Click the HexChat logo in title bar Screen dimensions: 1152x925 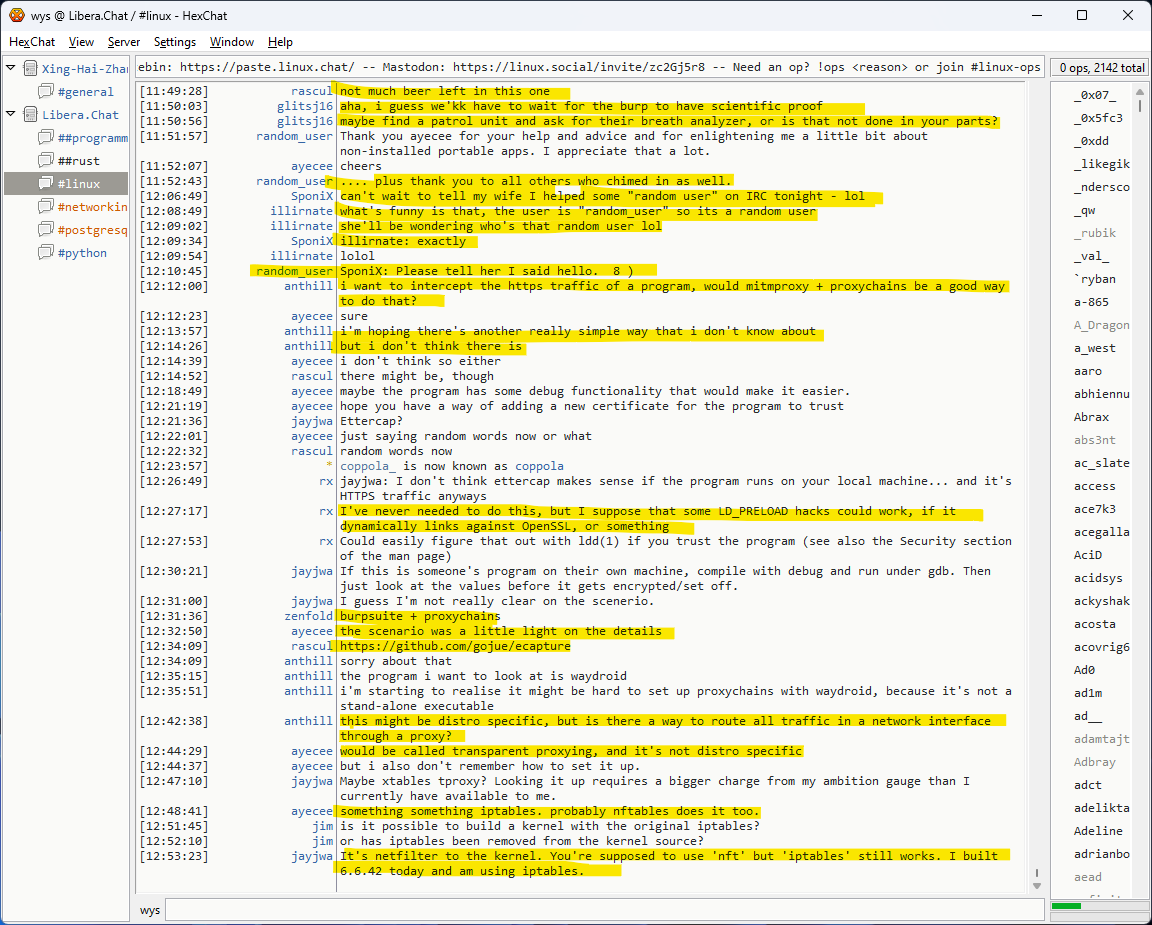[x=16, y=15]
